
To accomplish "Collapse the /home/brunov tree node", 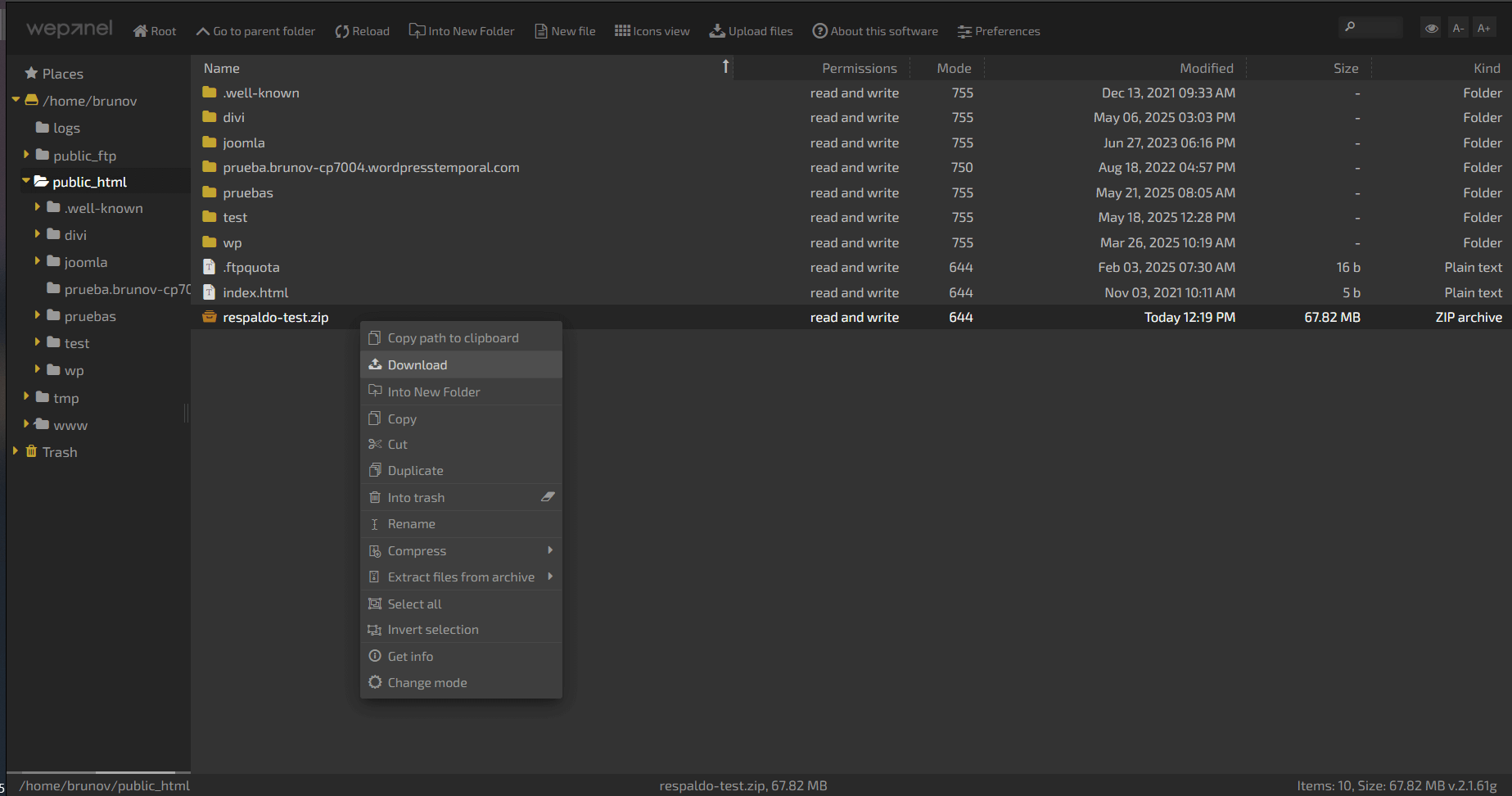I will pyautogui.click(x=16, y=100).
